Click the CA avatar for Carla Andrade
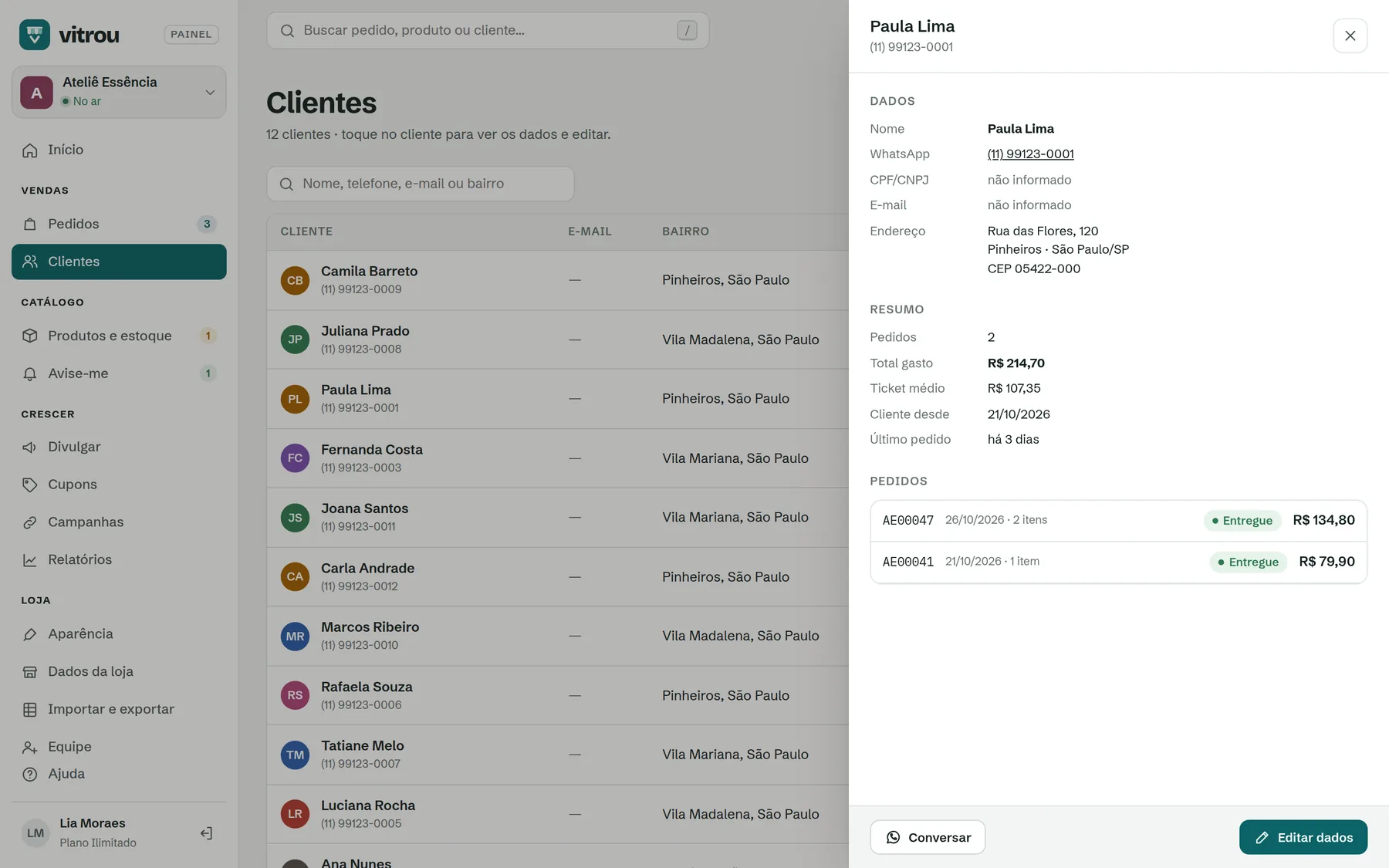The width and height of the screenshot is (1389, 868). tap(295, 577)
